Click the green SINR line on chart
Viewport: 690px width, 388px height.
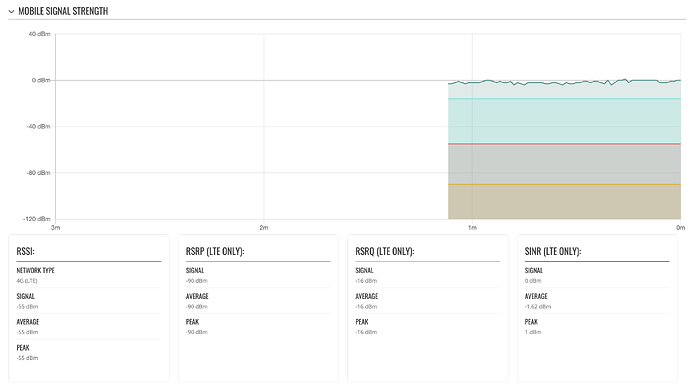click(x=564, y=83)
